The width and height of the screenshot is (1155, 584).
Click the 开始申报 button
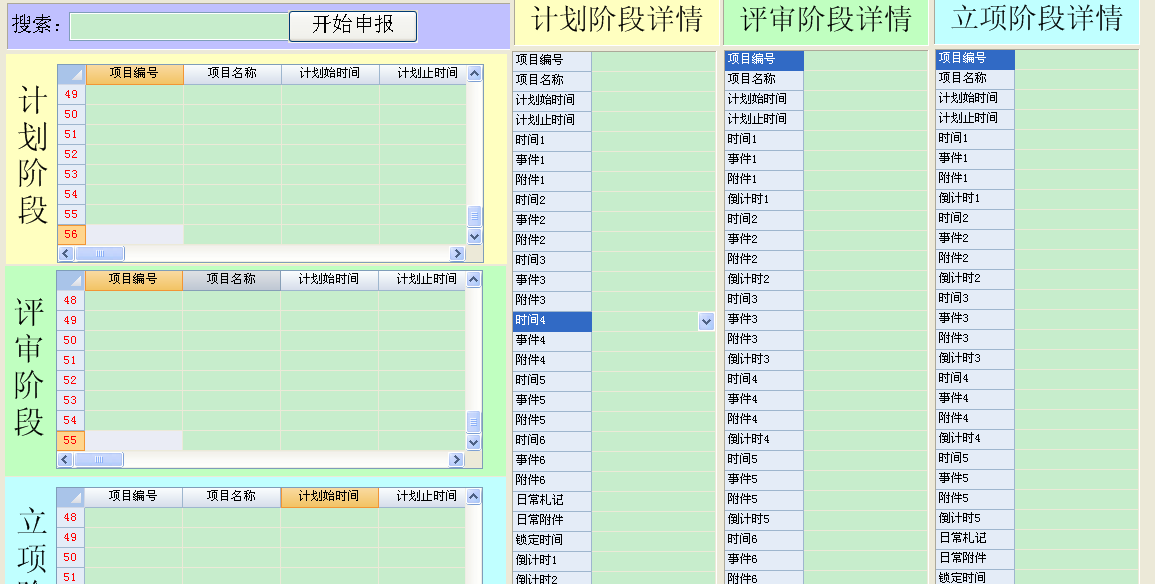click(352, 26)
